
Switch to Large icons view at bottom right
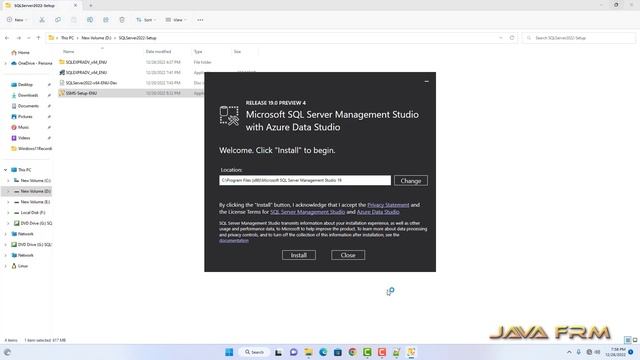(635, 340)
